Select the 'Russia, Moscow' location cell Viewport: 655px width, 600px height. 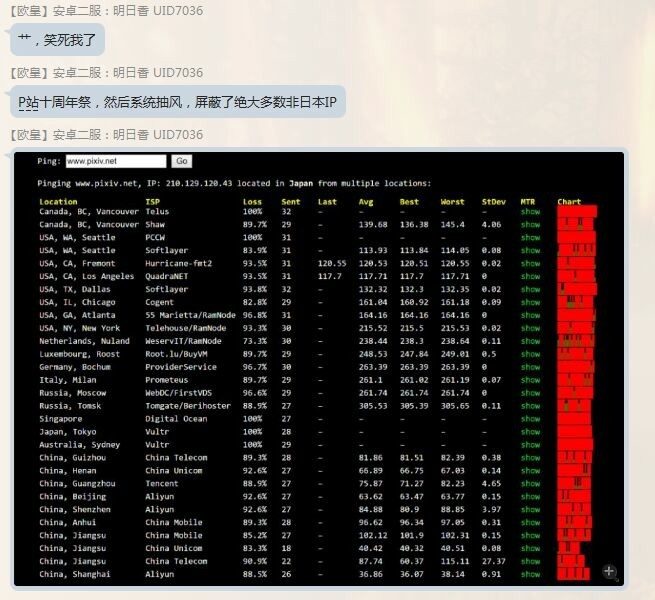click(x=73, y=393)
